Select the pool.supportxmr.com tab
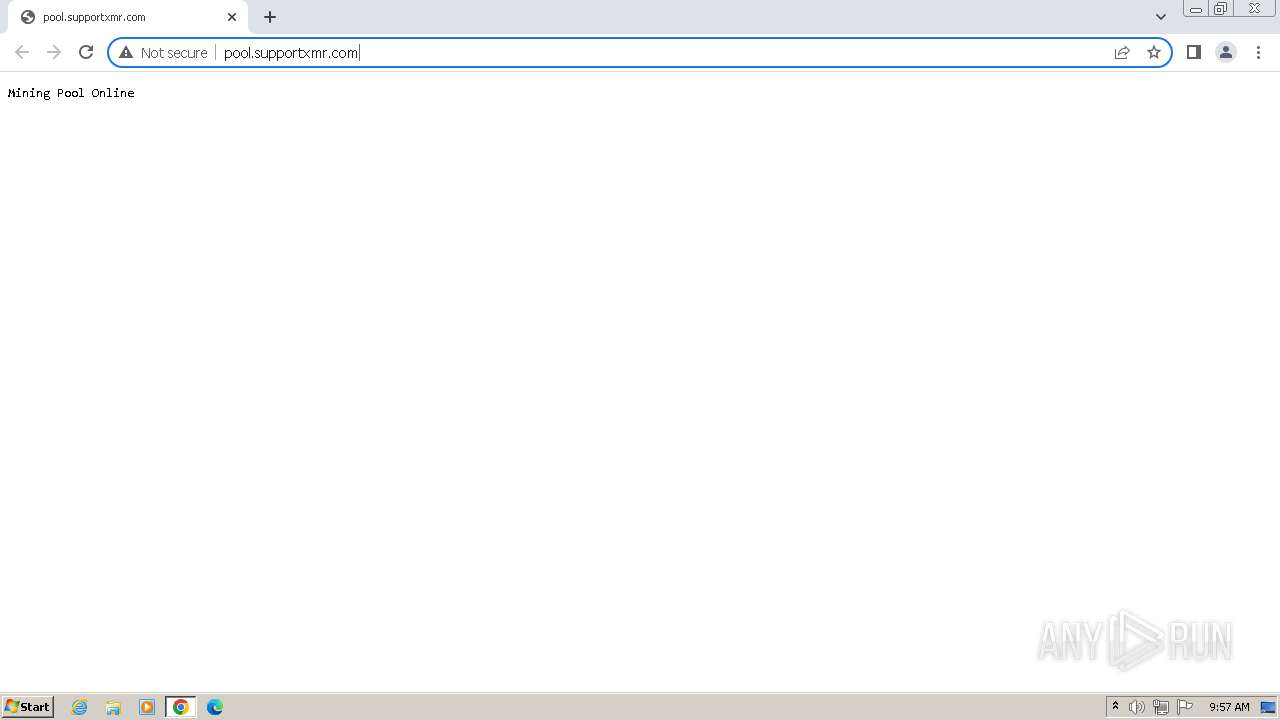 pos(127,17)
